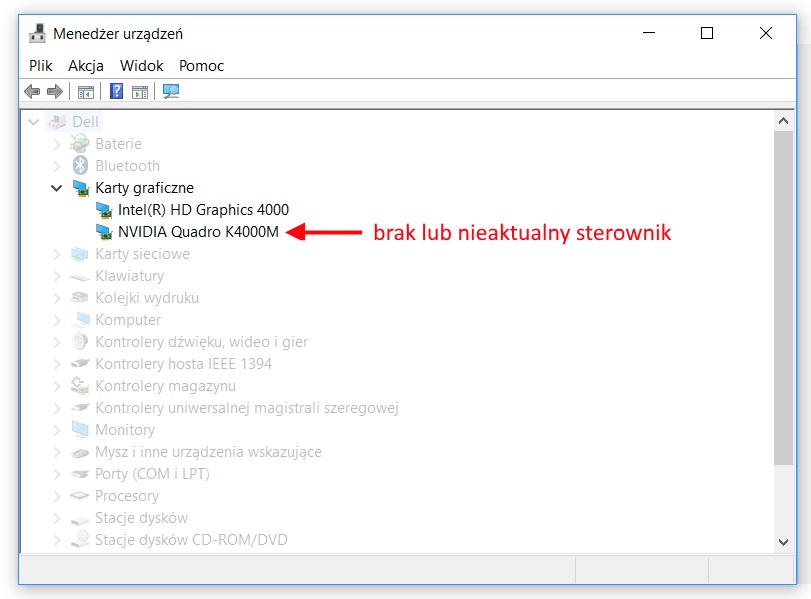
Task: Click the Stacje dysków CD-ROM/DVD icon
Action: (x=80, y=539)
